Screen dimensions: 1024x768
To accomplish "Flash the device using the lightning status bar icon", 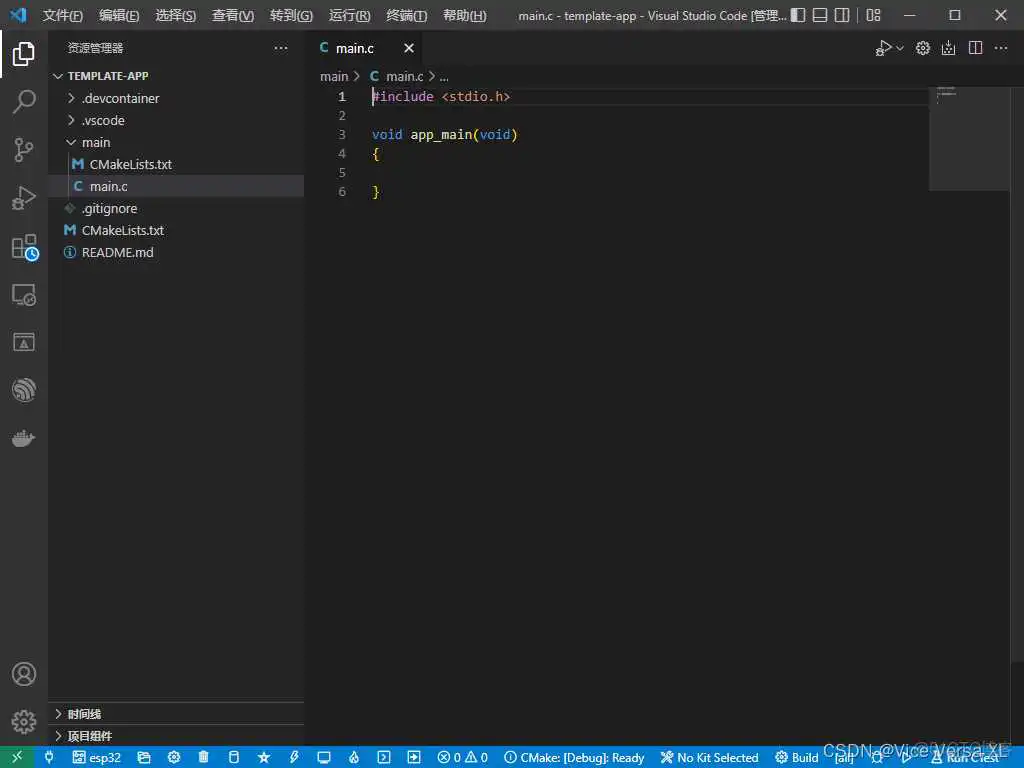I will (x=293, y=757).
